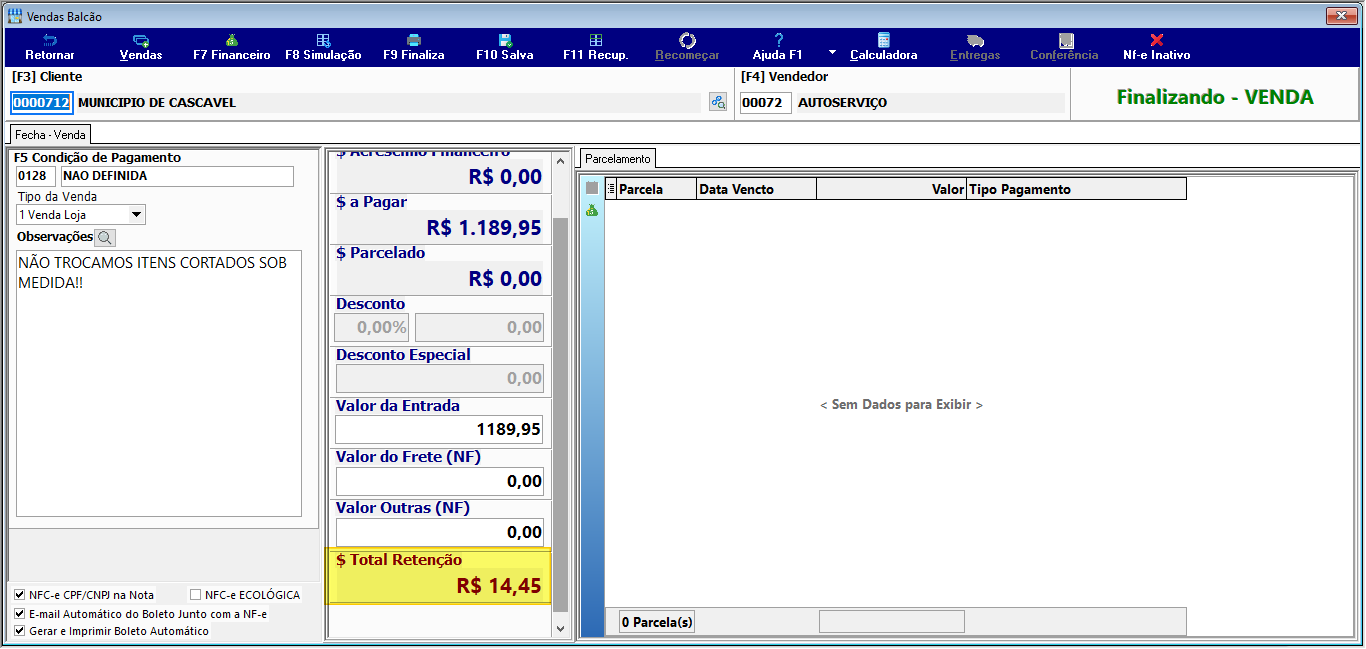Open the Calculadora tool

[884, 47]
